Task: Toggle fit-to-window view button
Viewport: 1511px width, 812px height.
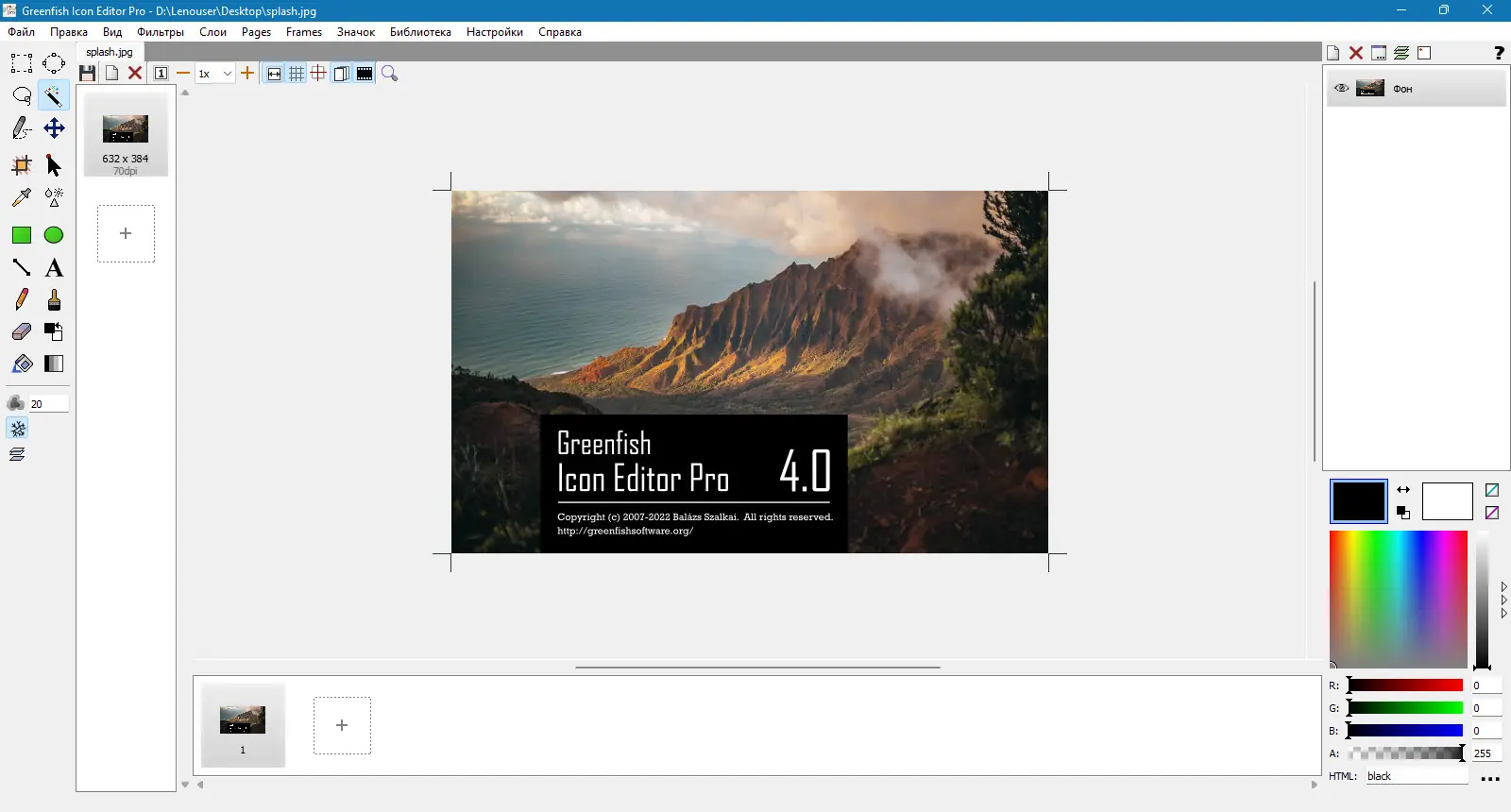Action: point(274,74)
